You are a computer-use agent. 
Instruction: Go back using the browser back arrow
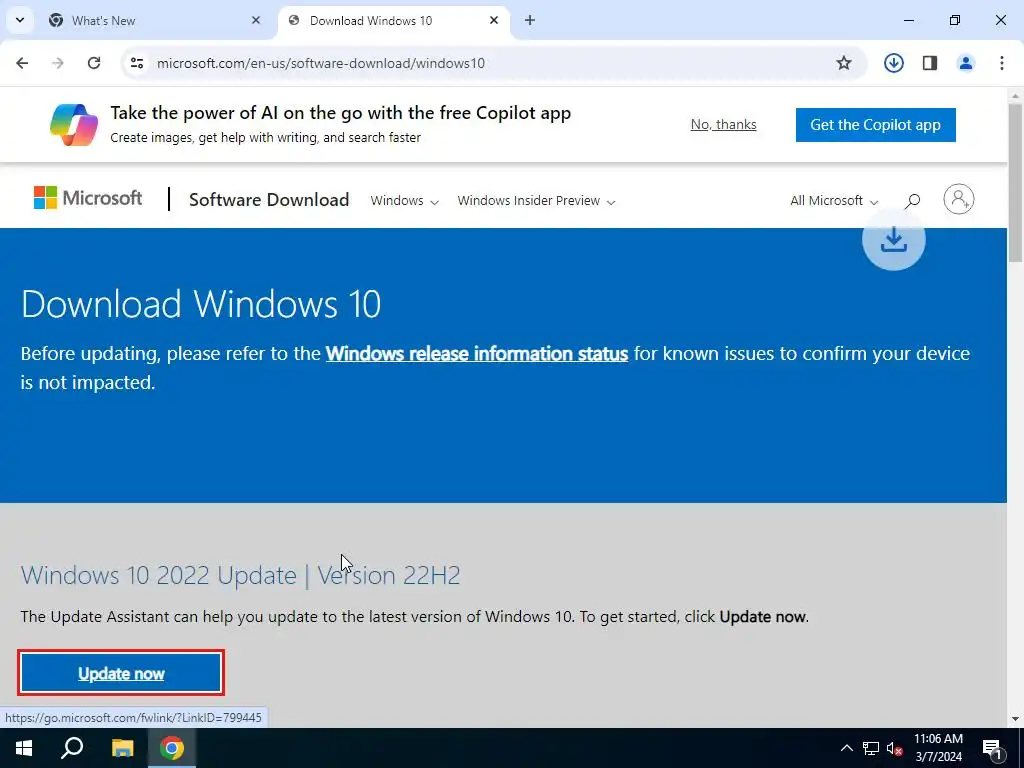pos(22,63)
